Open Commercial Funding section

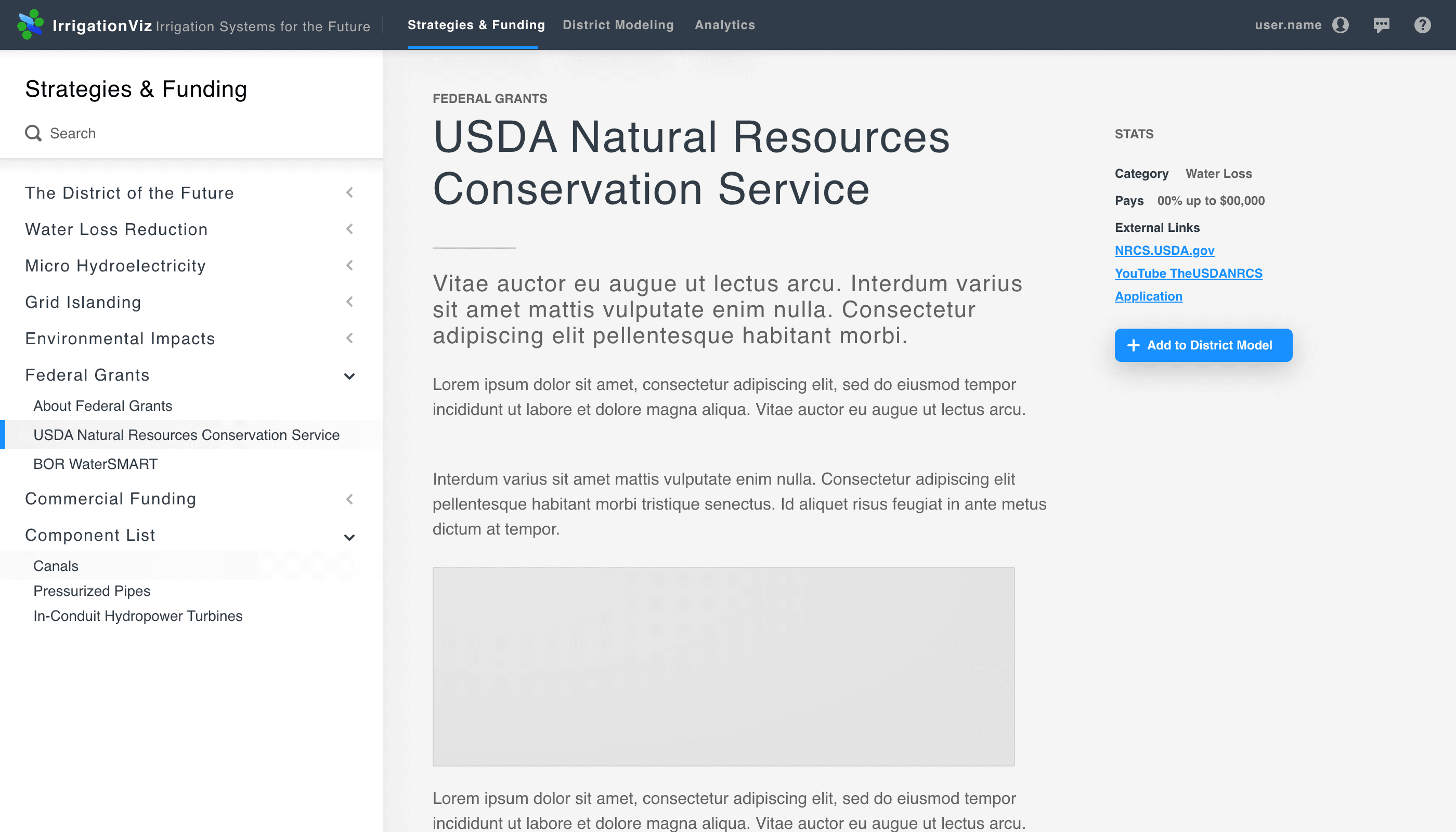110,498
